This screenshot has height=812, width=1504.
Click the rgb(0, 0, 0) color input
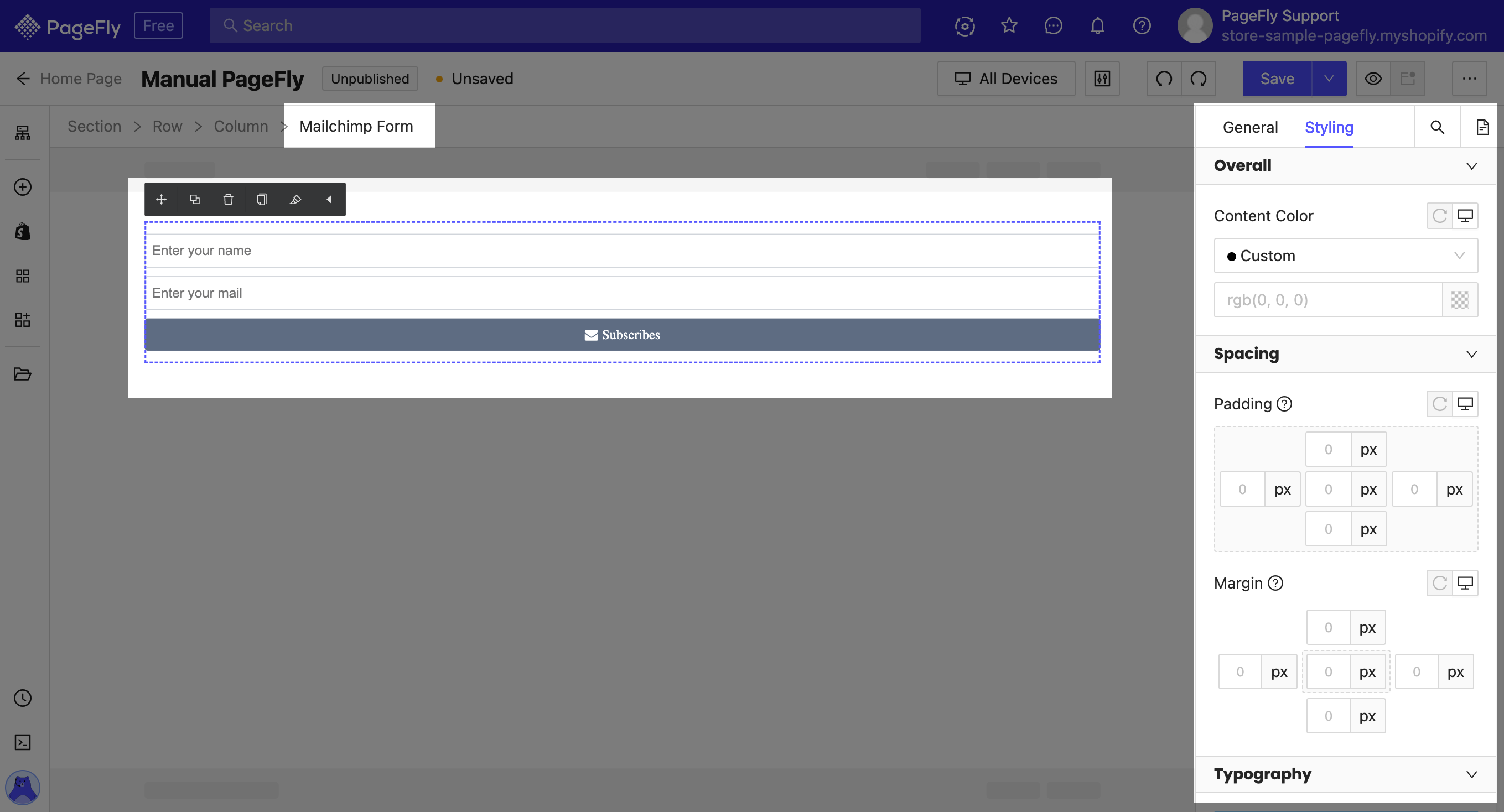pos(1327,300)
